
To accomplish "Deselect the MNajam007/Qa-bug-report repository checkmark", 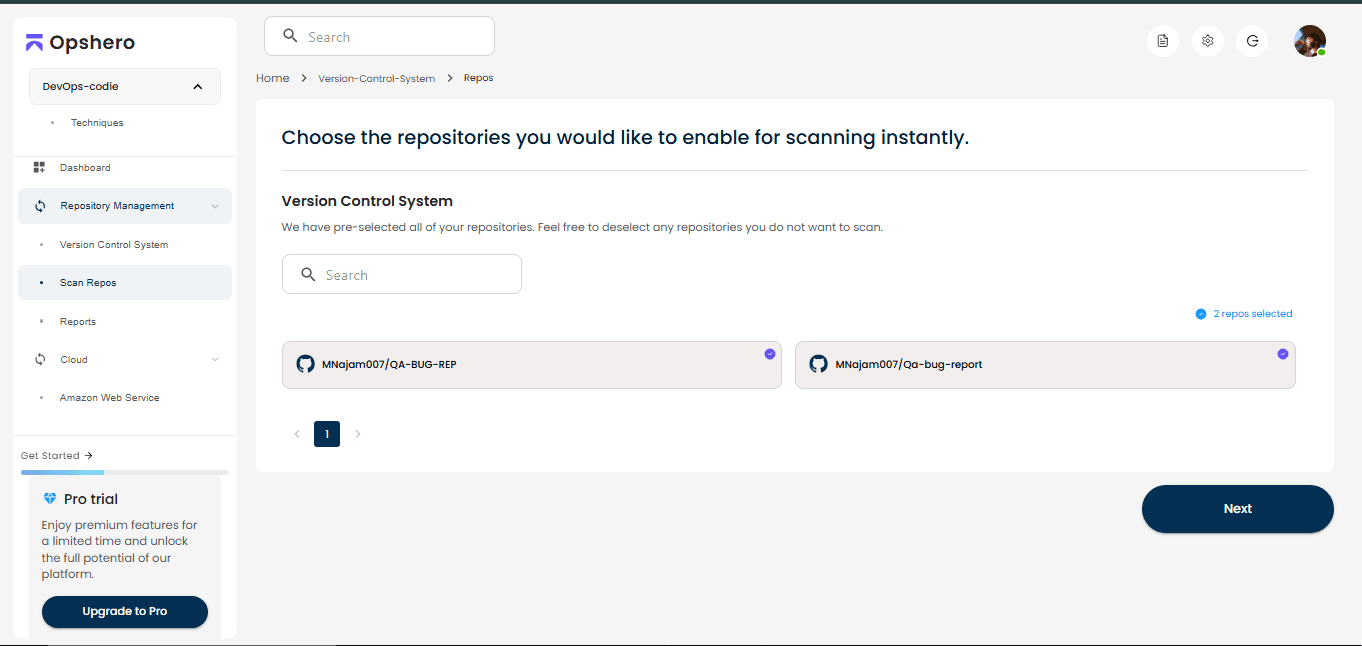I will pyautogui.click(x=1283, y=354).
